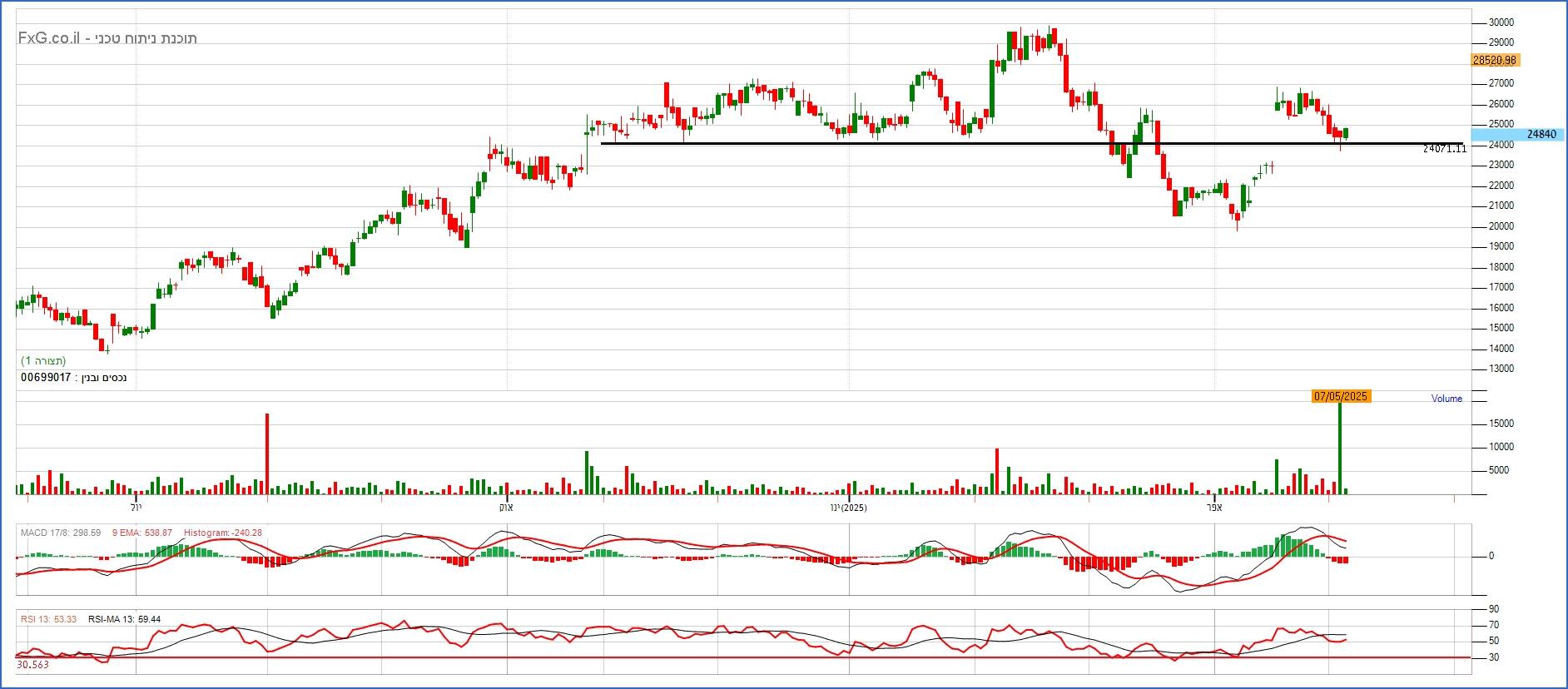
Task: Click the tallest green volume bar
Action: click(x=1340, y=448)
